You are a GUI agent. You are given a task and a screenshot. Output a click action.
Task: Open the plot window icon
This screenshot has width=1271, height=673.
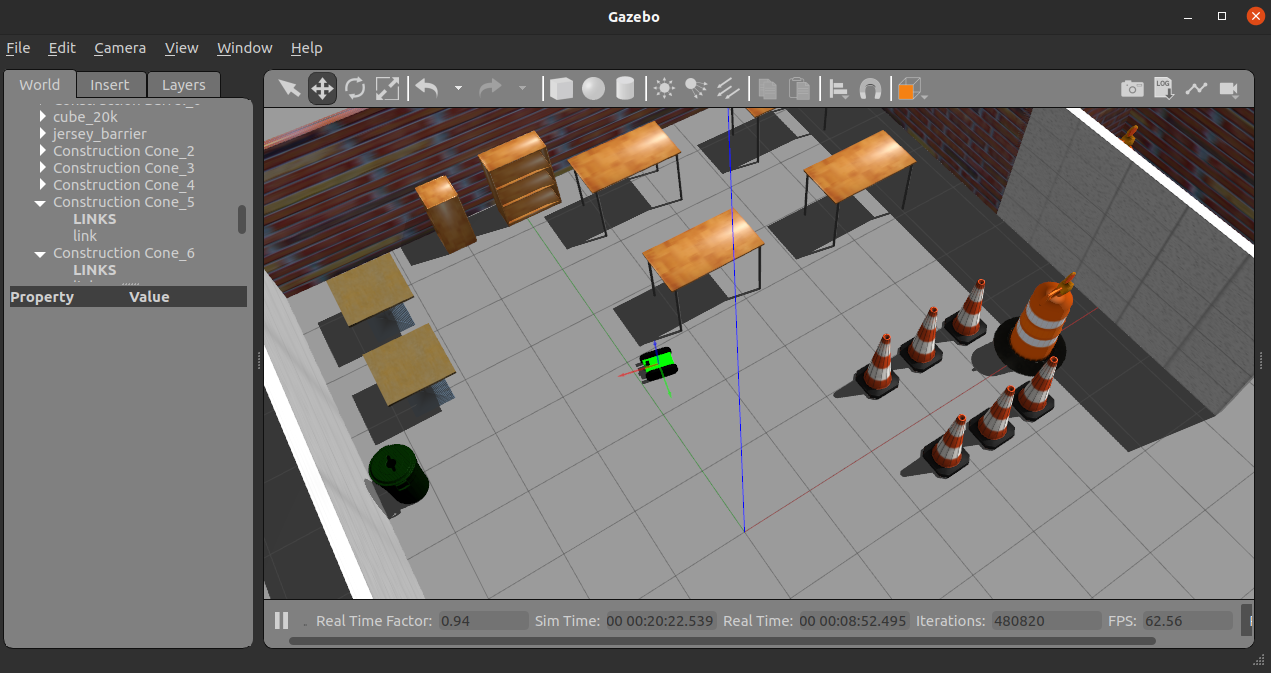point(1197,88)
